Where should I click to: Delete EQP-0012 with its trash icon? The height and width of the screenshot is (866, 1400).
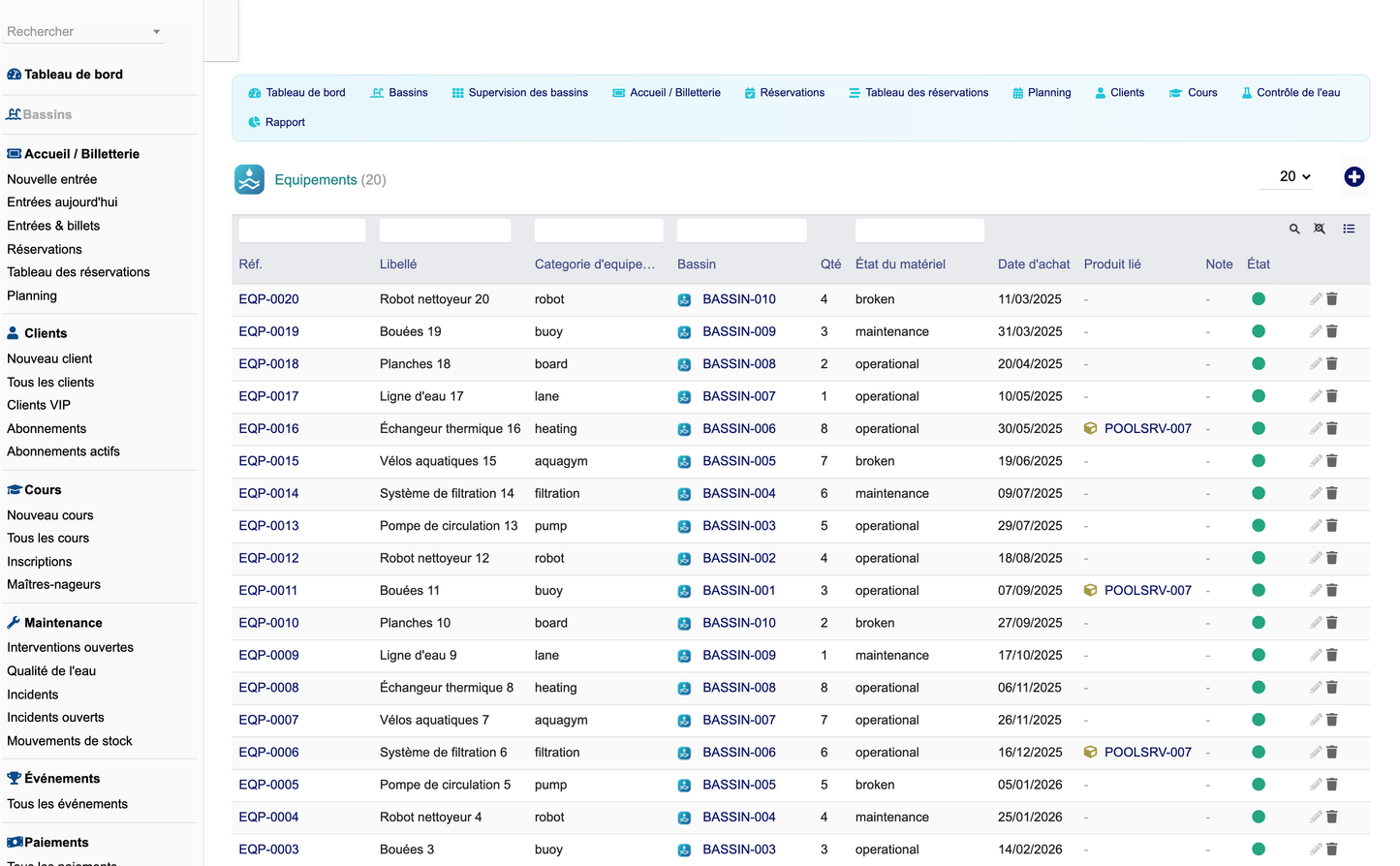pos(1332,558)
